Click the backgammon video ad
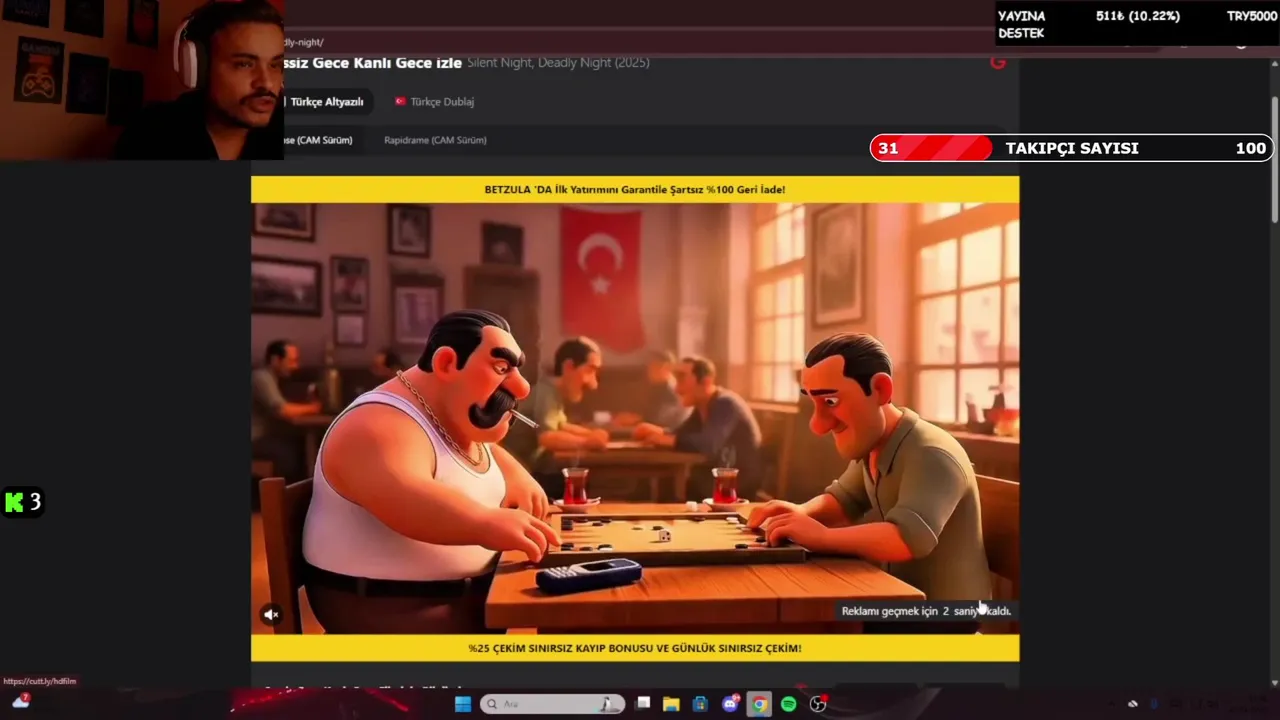This screenshot has width=1280, height=720. [635, 418]
